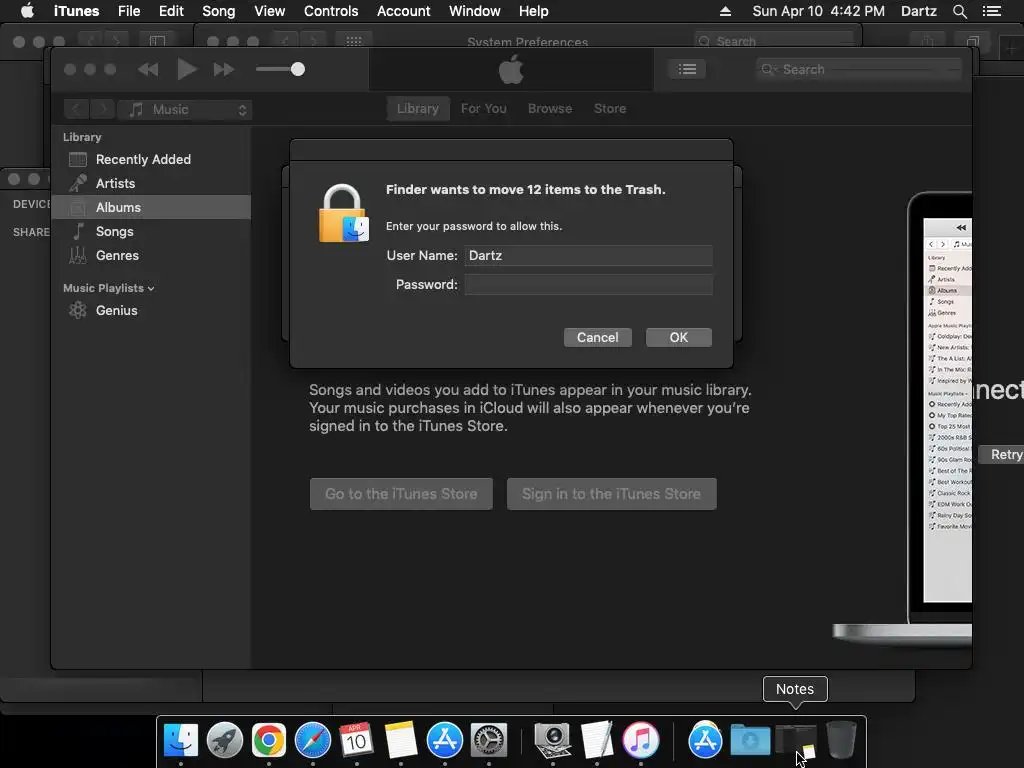Open the camera utility icon in the Dock
1024x768 pixels.
(x=552, y=740)
